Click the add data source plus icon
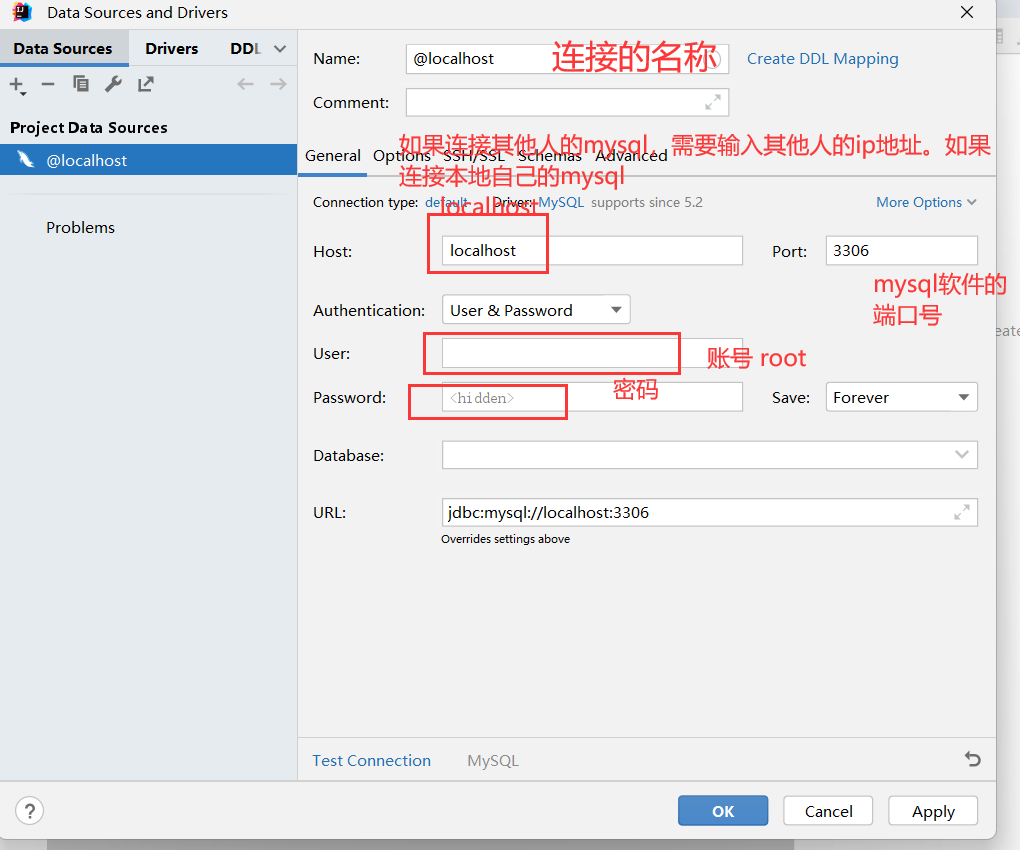 [x=18, y=85]
